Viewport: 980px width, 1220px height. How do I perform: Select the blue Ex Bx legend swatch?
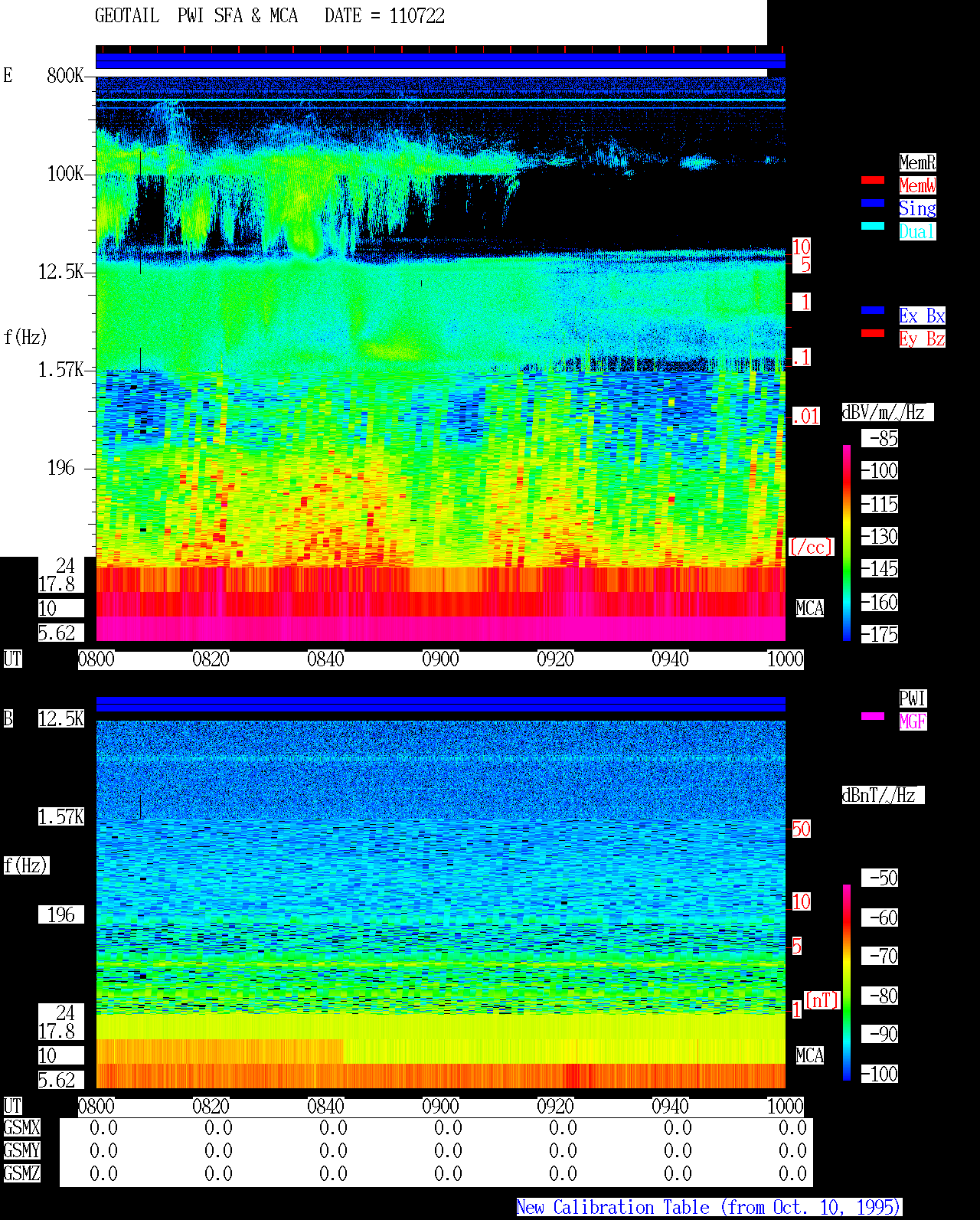[873, 310]
